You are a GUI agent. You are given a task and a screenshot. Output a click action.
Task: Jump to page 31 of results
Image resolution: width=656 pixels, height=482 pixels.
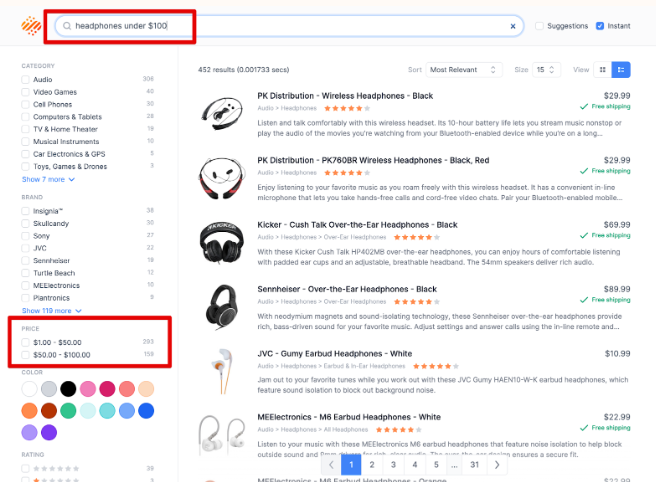point(474,464)
